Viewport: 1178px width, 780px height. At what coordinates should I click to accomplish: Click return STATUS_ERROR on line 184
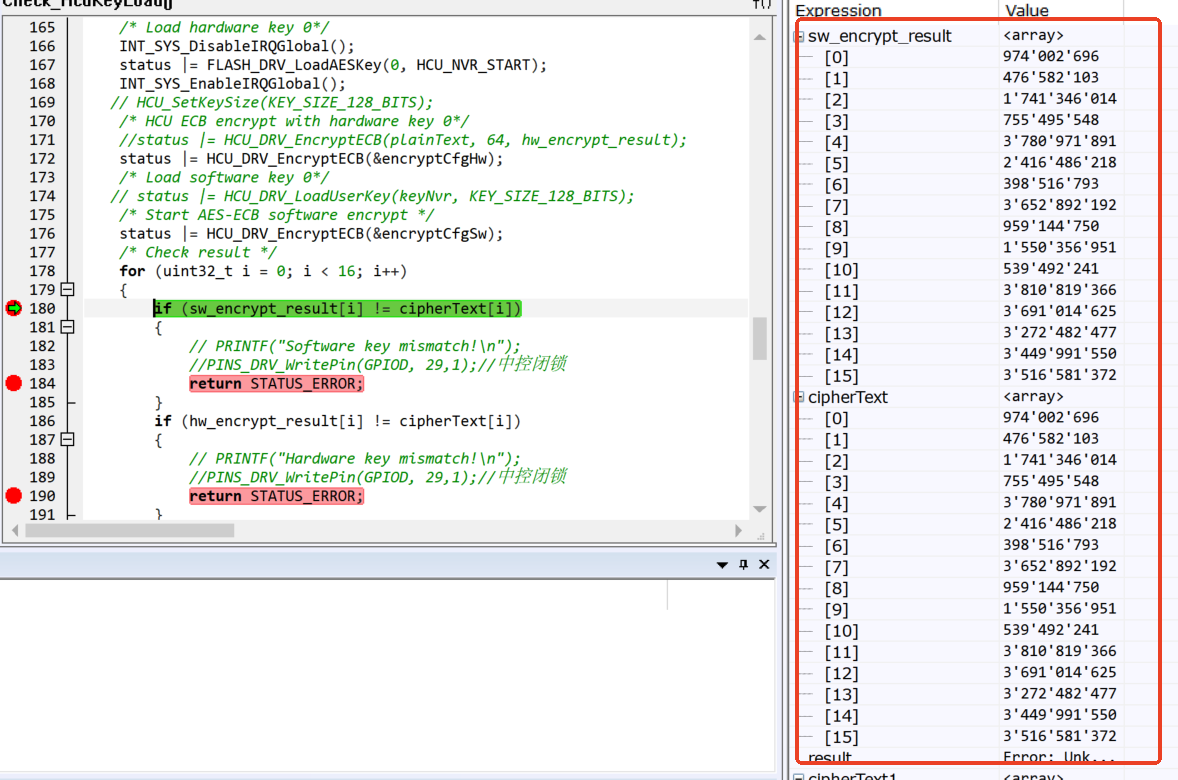coord(276,384)
